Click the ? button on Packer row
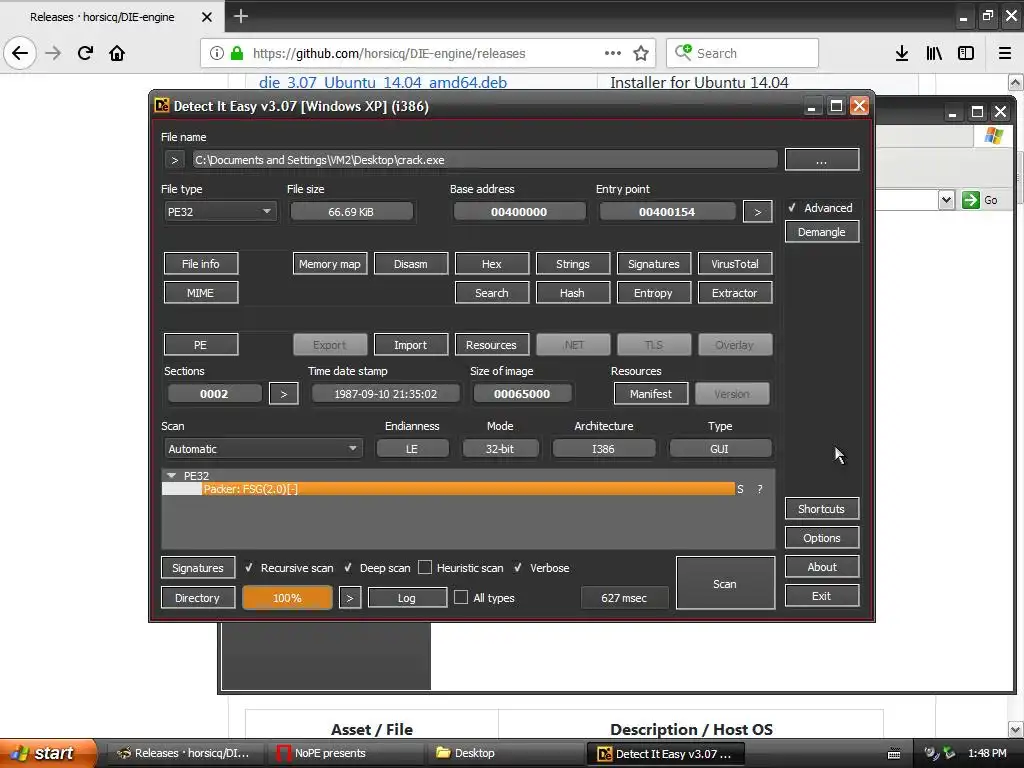Viewport: 1024px width, 768px height. [760, 488]
